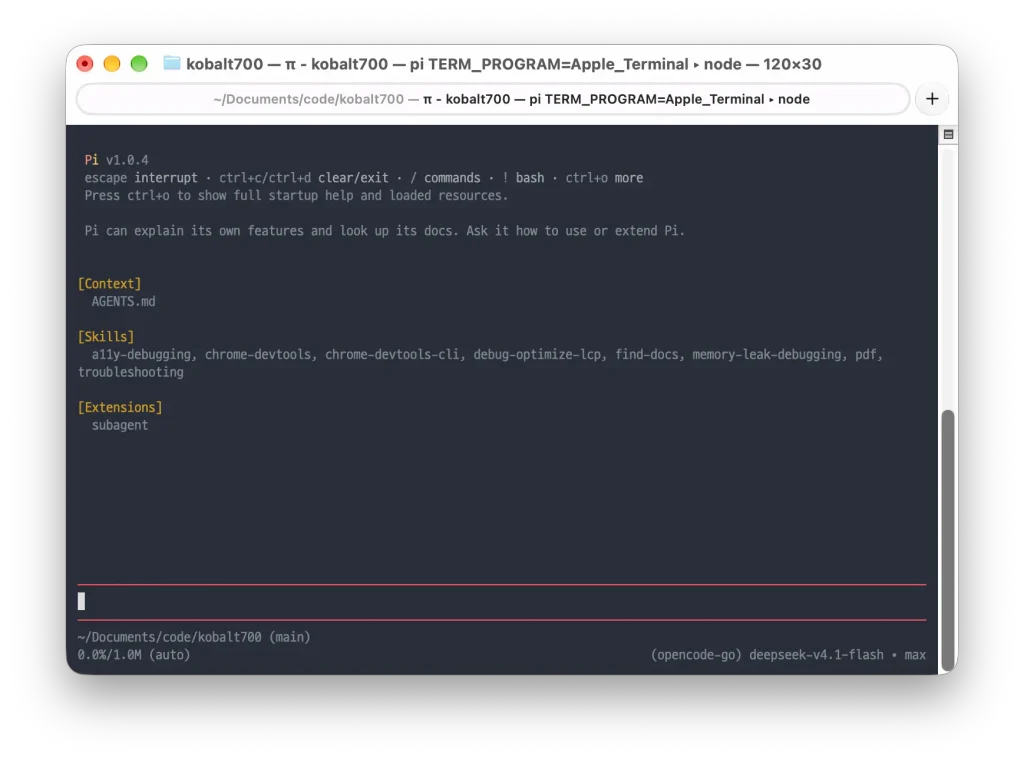Click the '! bash' hint text
The height and width of the screenshot is (762, 1024).
click(522, 178)
